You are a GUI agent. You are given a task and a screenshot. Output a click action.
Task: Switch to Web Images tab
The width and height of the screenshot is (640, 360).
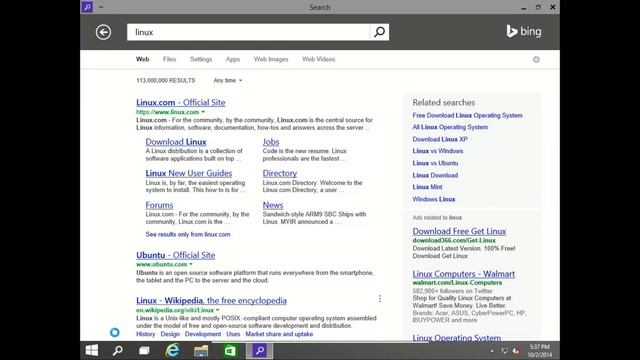pos(271,59)
